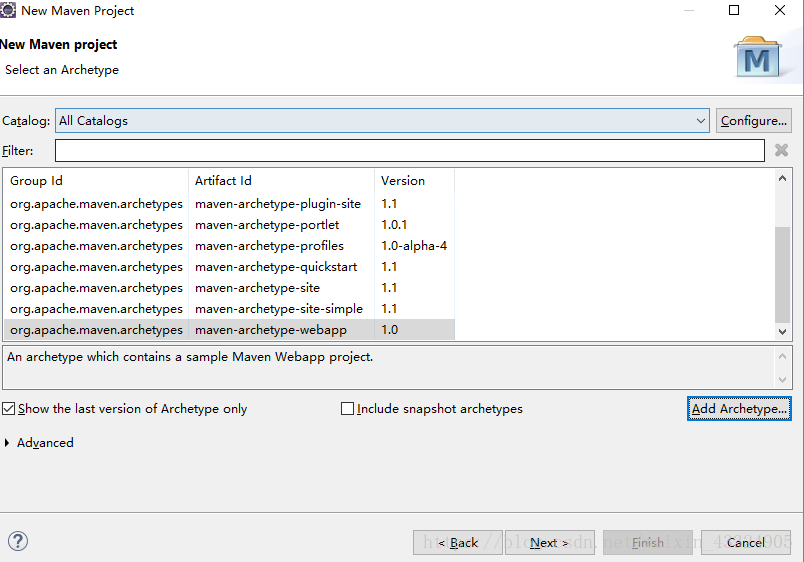
Task: Go to the previous page with Back
Action: (x=457, y=543)
